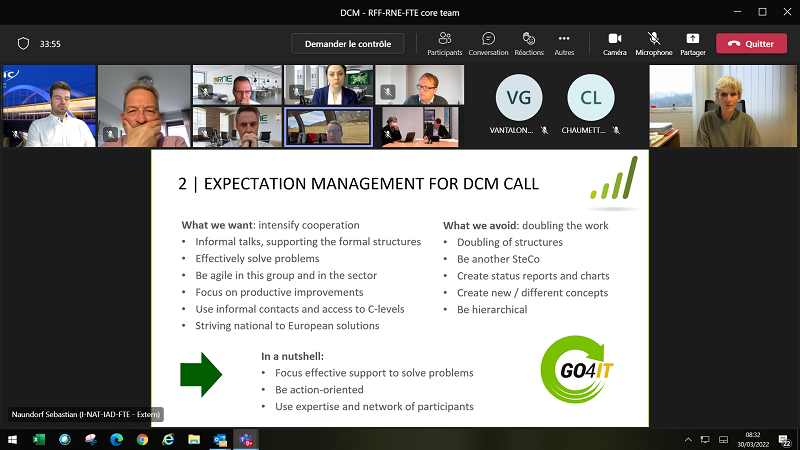Viewport: 800px width, 450px height.
Task: Click the shield security icon beside the timer
Action: coord(24,44)
